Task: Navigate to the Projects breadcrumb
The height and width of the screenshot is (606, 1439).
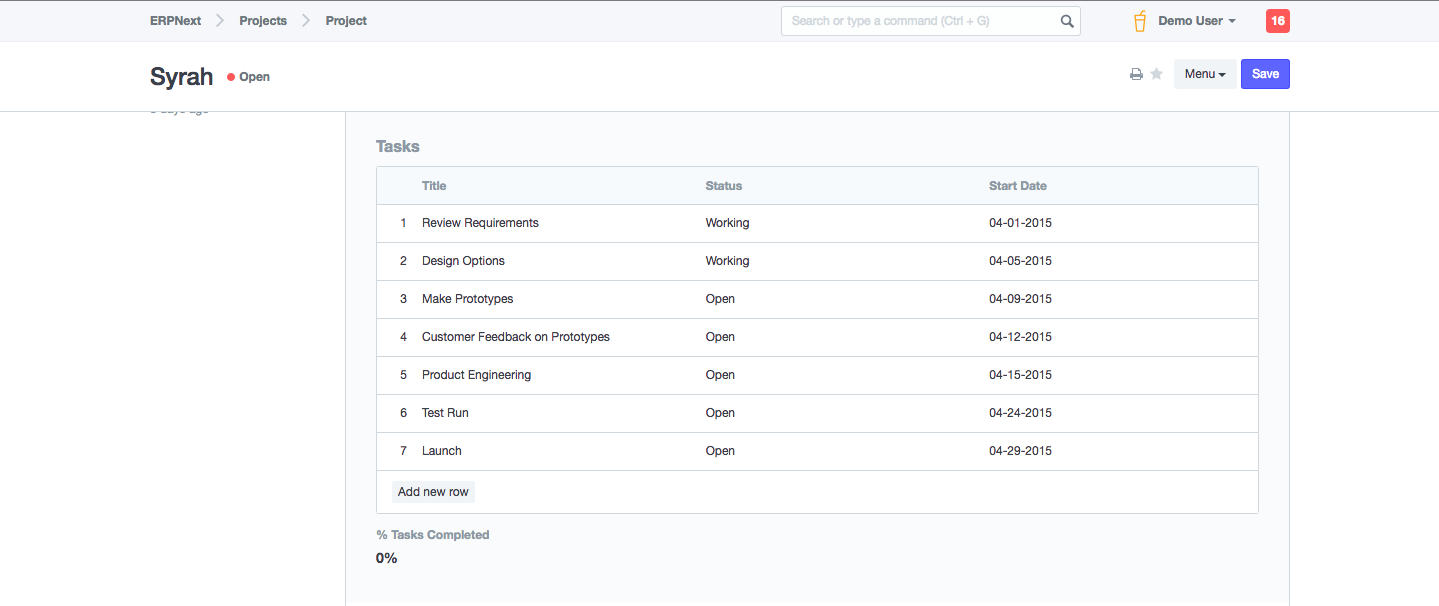Action: [x=263, y=21]
